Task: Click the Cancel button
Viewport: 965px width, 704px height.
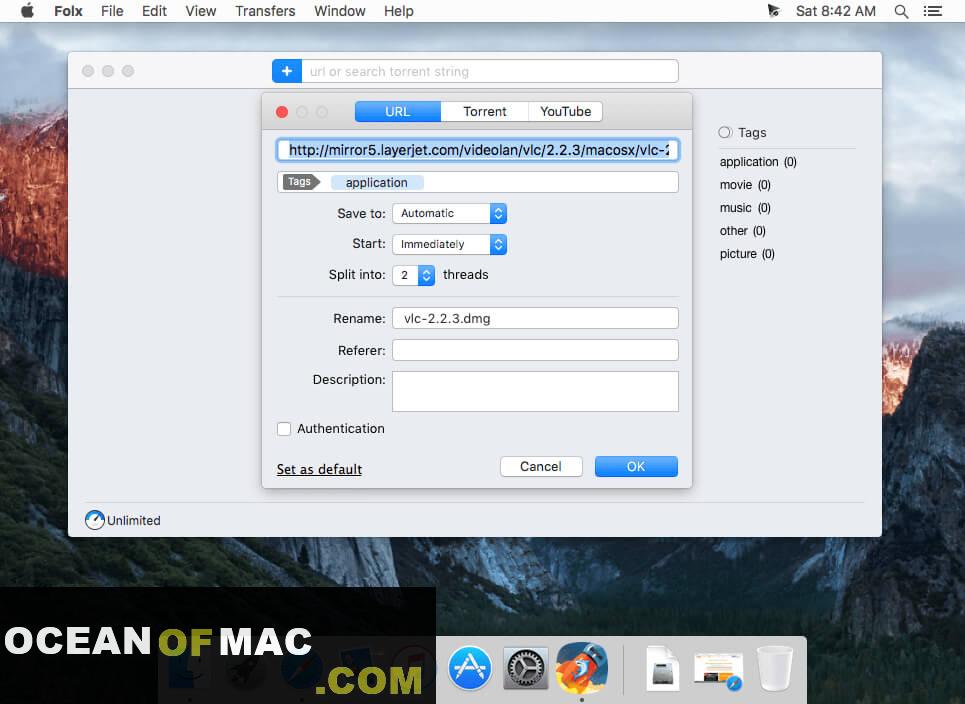Action: click(x=541, y=466)
